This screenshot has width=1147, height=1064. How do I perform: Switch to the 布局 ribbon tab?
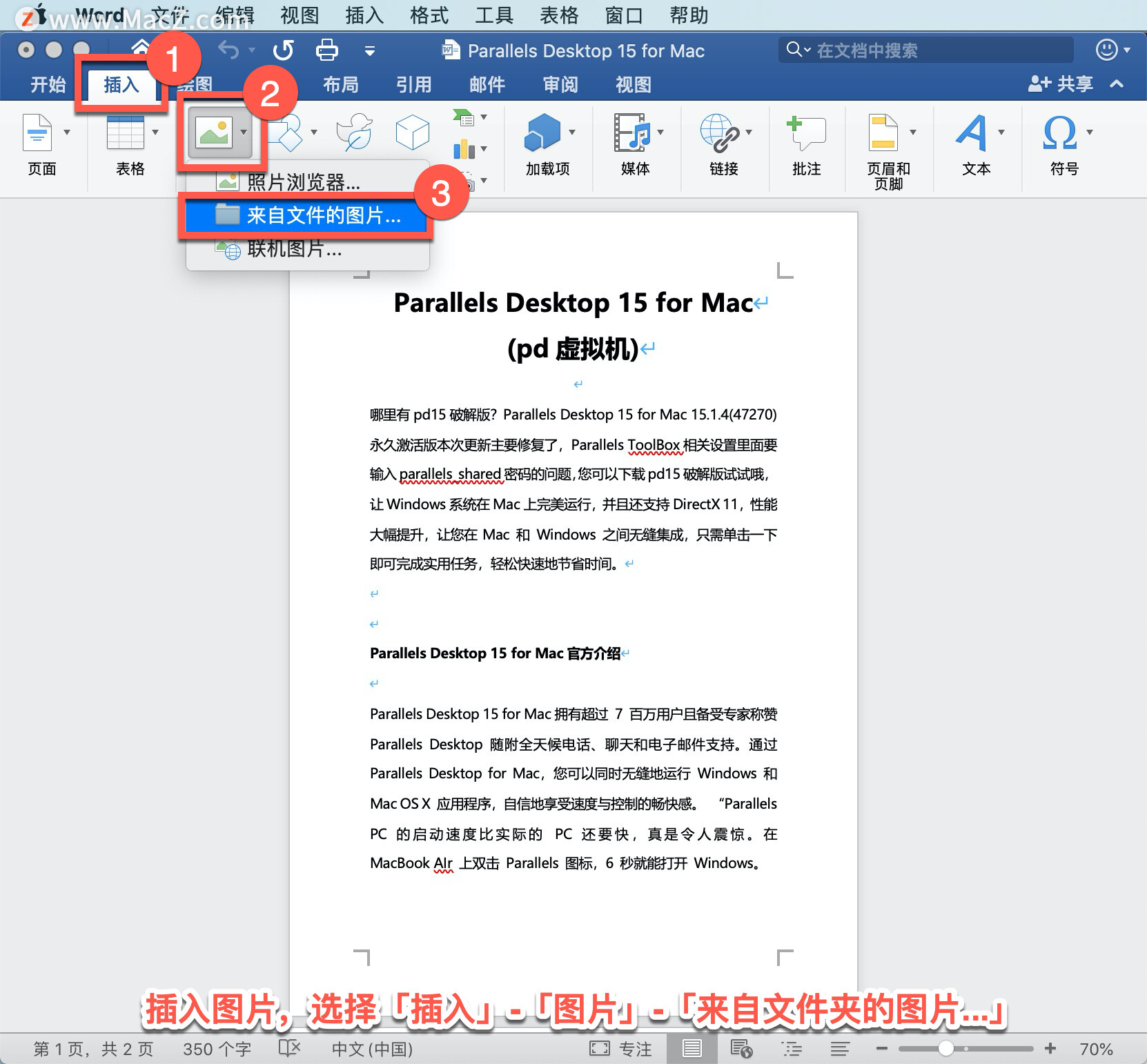(341, 84)
